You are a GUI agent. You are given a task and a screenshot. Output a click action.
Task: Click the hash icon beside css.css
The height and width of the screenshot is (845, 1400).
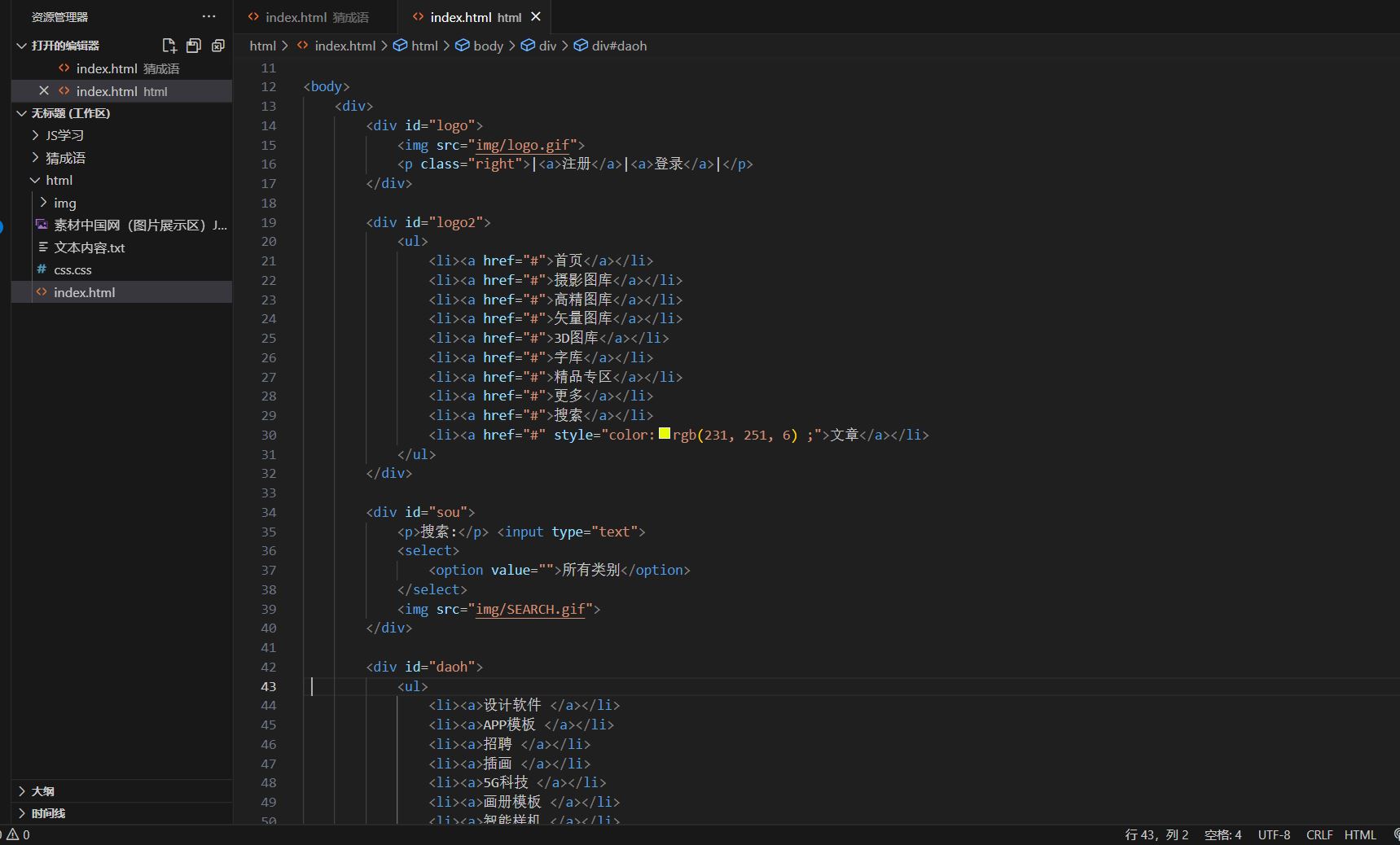pos(42,269)
